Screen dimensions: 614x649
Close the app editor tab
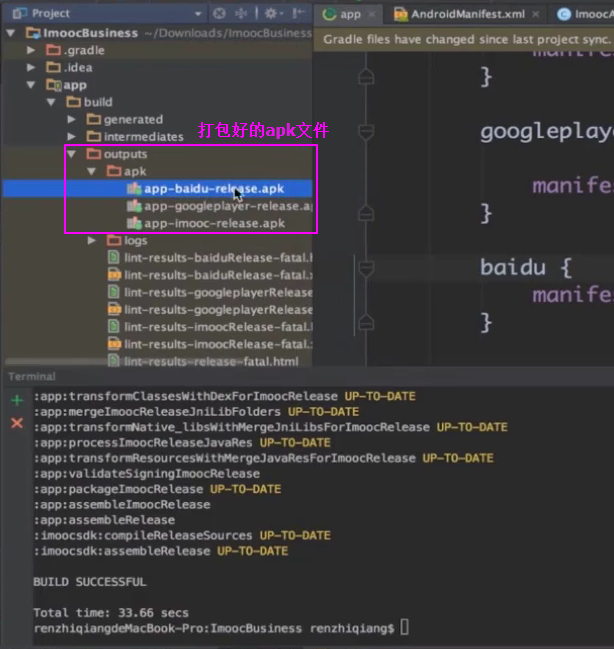372,14
